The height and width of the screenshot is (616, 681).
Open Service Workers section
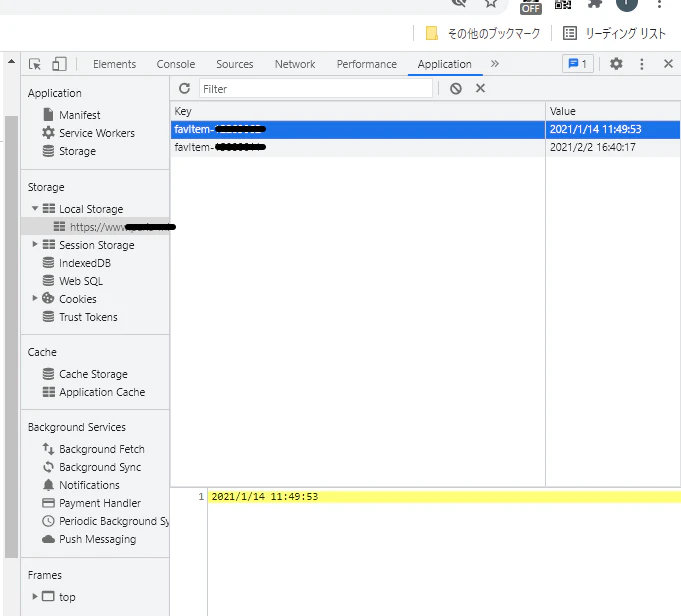[96, 133]
